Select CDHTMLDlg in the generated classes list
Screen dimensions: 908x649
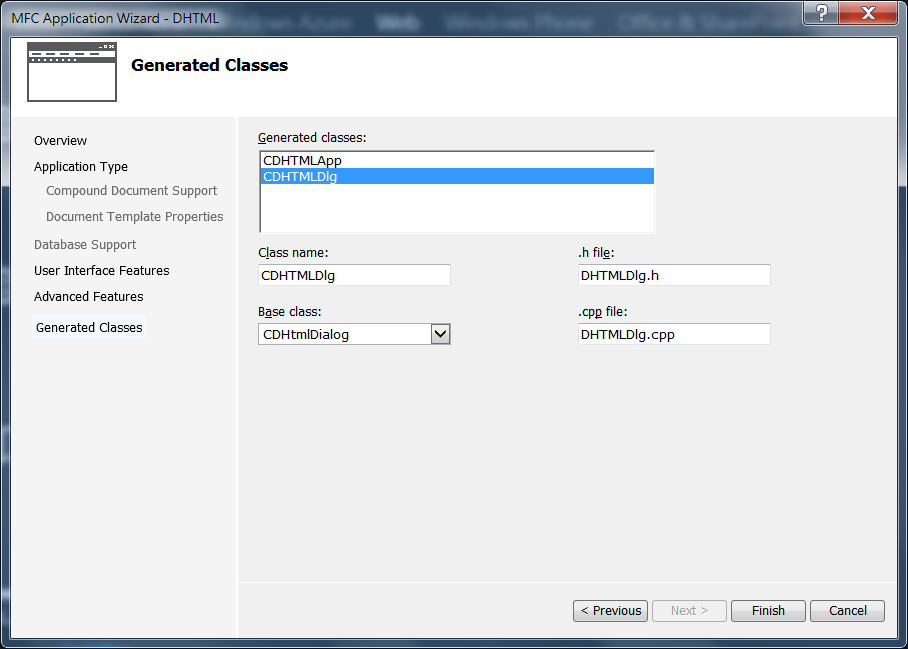point(457,177)
